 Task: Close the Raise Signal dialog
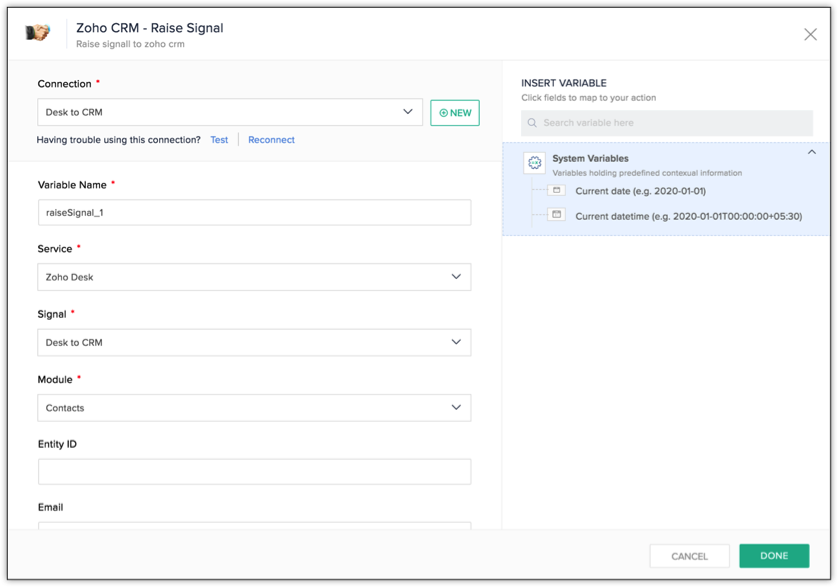pos(810,34)
